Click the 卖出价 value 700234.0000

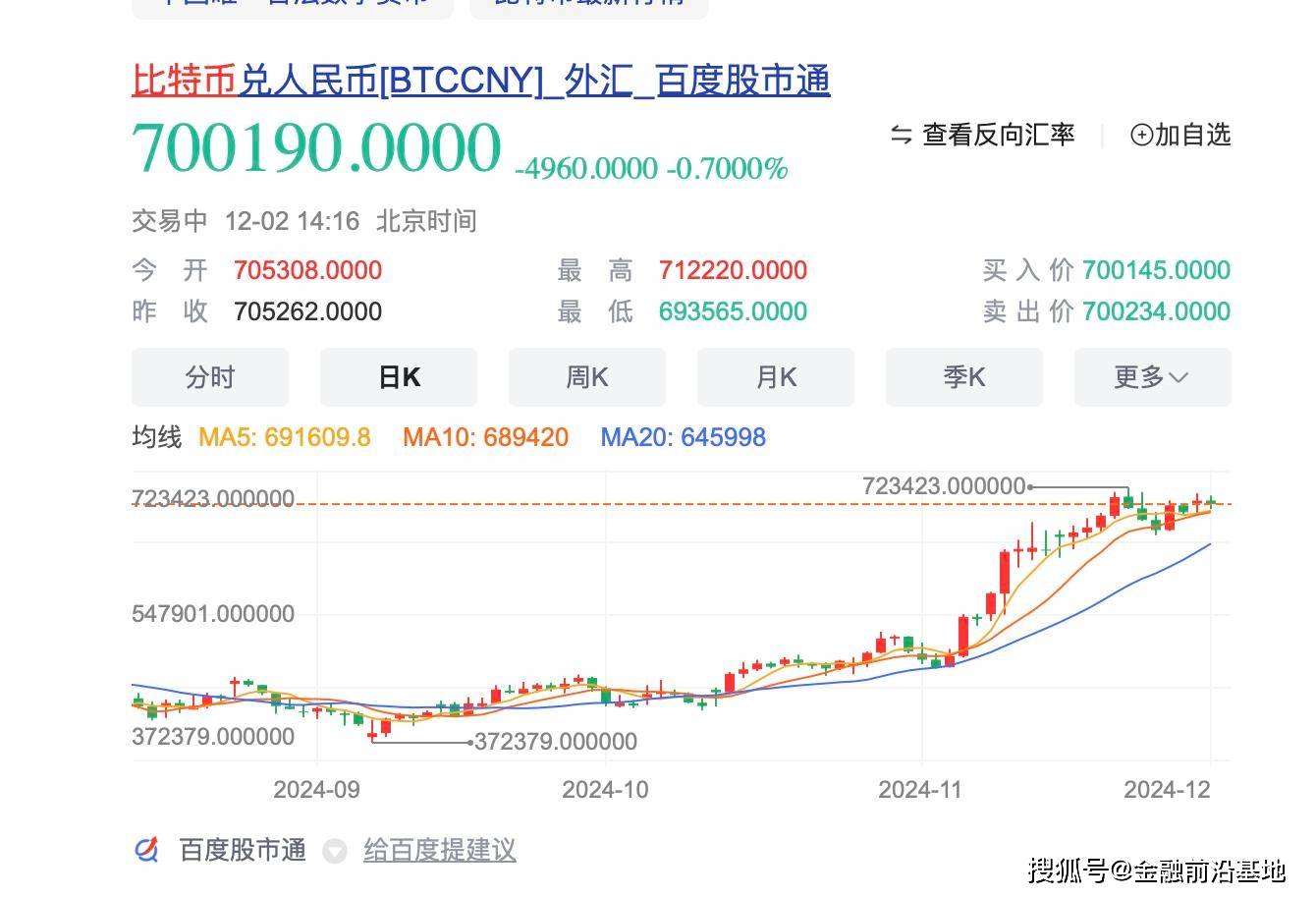(1156, 311)
